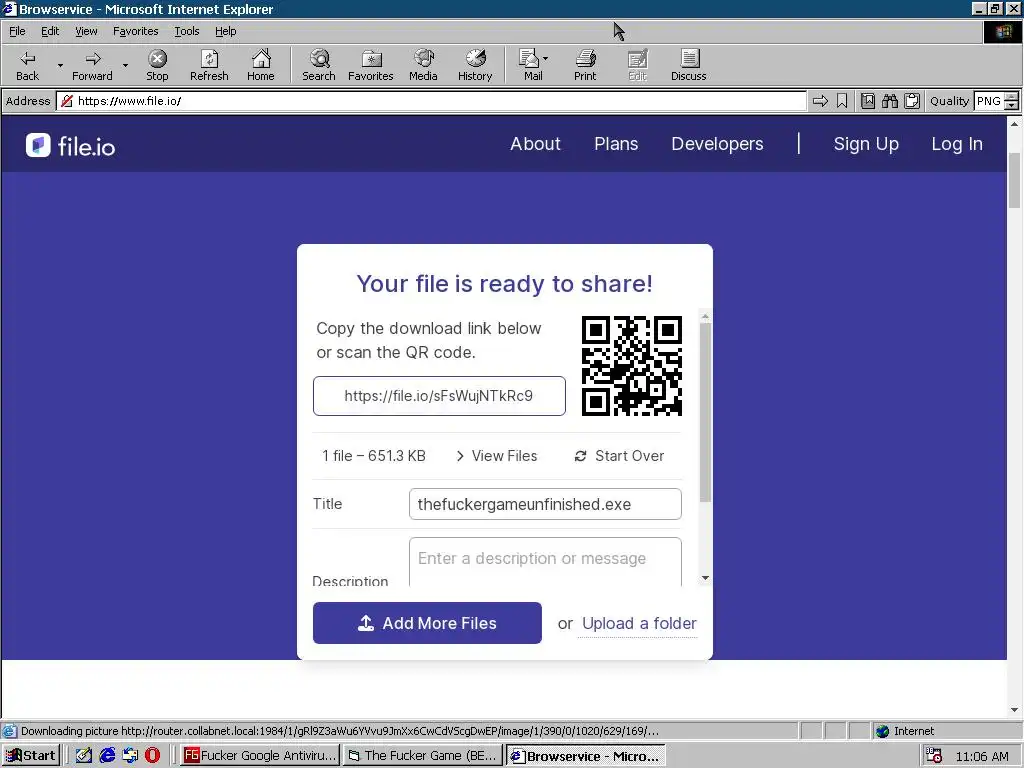Click the Opera quick launch icon
This screenshot has height=768, width=1024.
click(152, 756)
